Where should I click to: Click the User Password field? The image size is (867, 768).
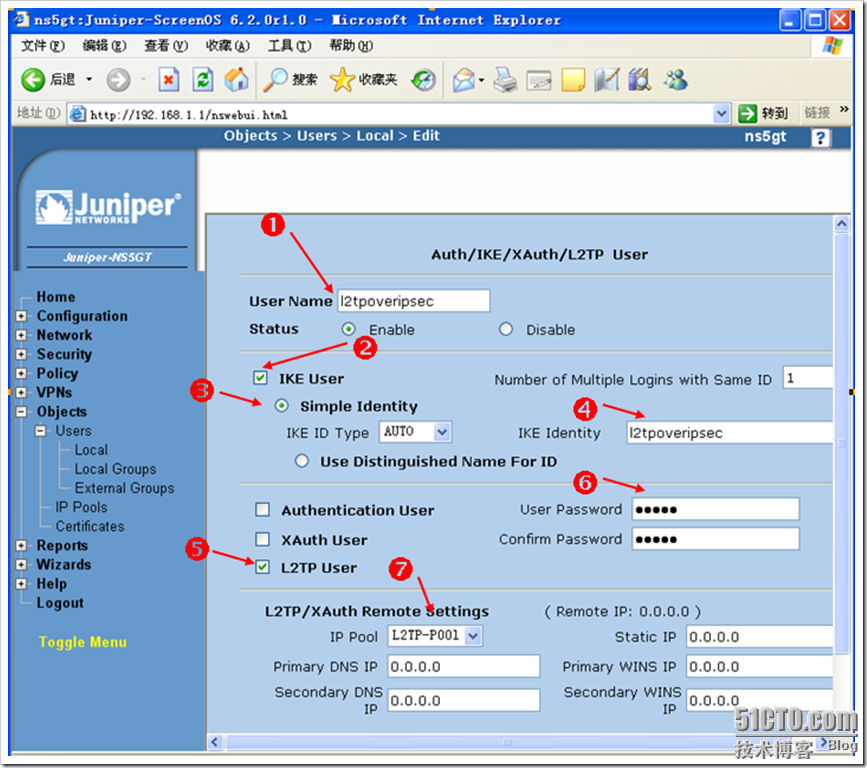coord(715,509)
